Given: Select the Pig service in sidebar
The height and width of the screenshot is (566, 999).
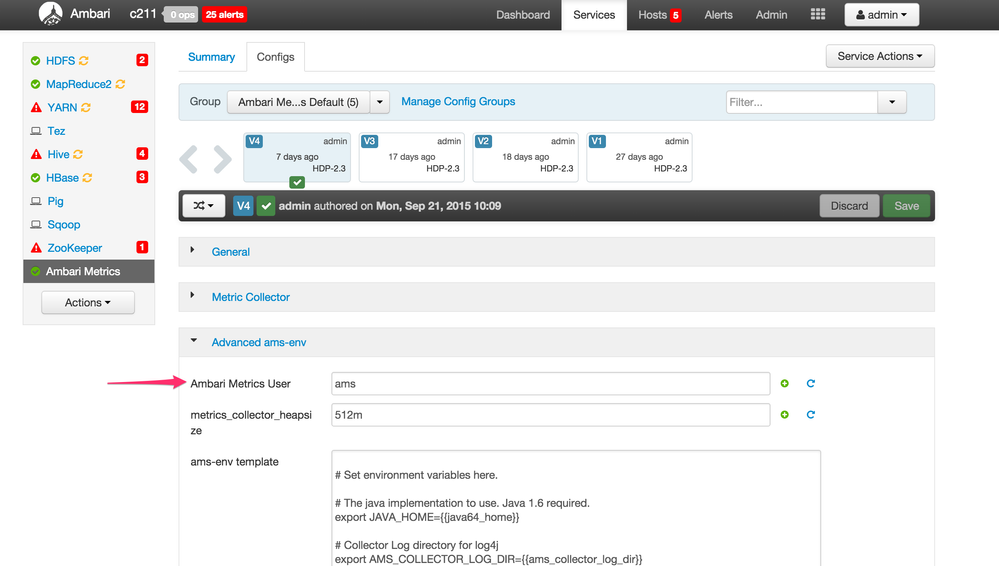Looking at the screenshot, I should [x=55, y=201].
